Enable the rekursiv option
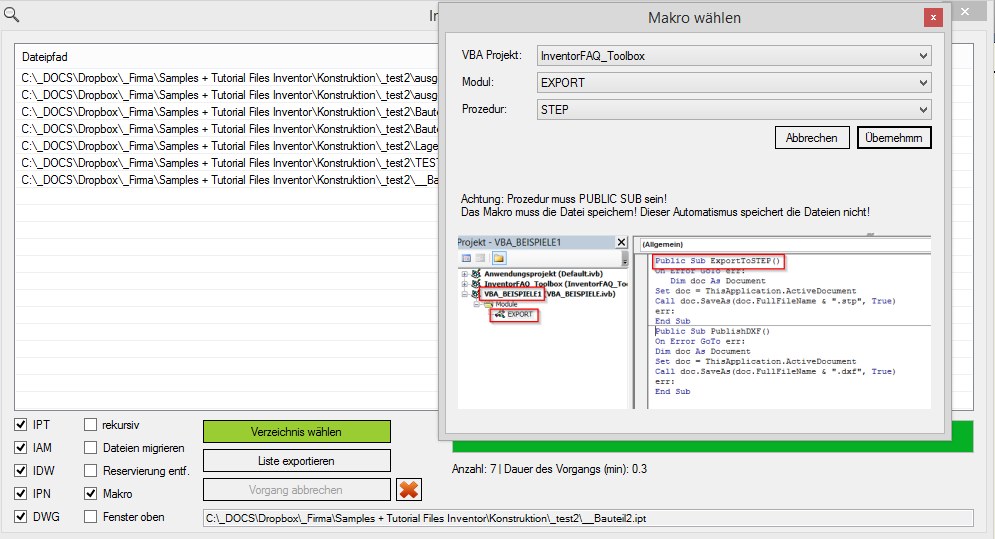Viewport: 995px width, 539px height. (91, 425)
